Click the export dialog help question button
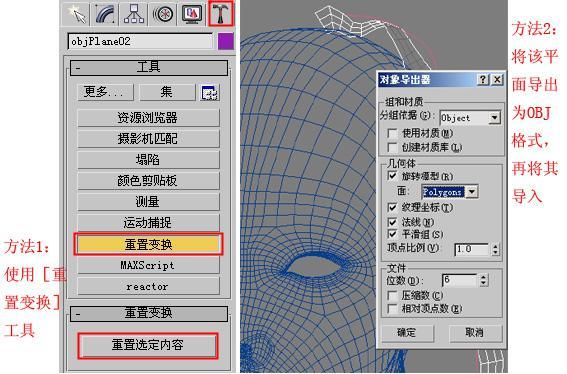The image size is (567, 374). (x=483, y=80)
